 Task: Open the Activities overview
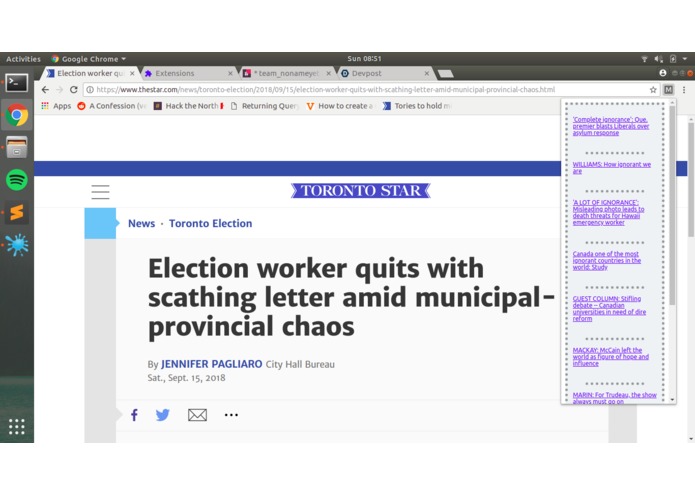(23, 58)
